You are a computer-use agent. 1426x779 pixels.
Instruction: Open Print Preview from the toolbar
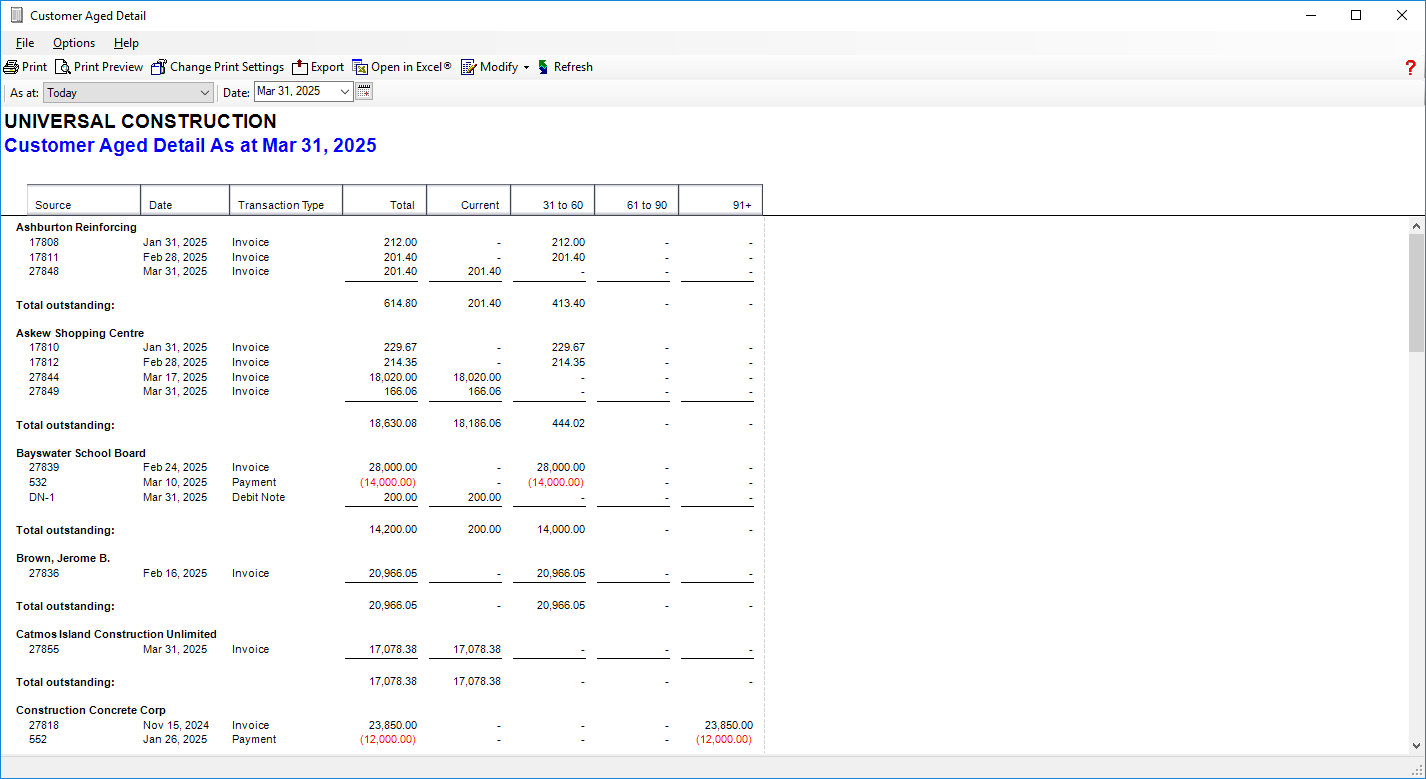click(x=99, y=67)
